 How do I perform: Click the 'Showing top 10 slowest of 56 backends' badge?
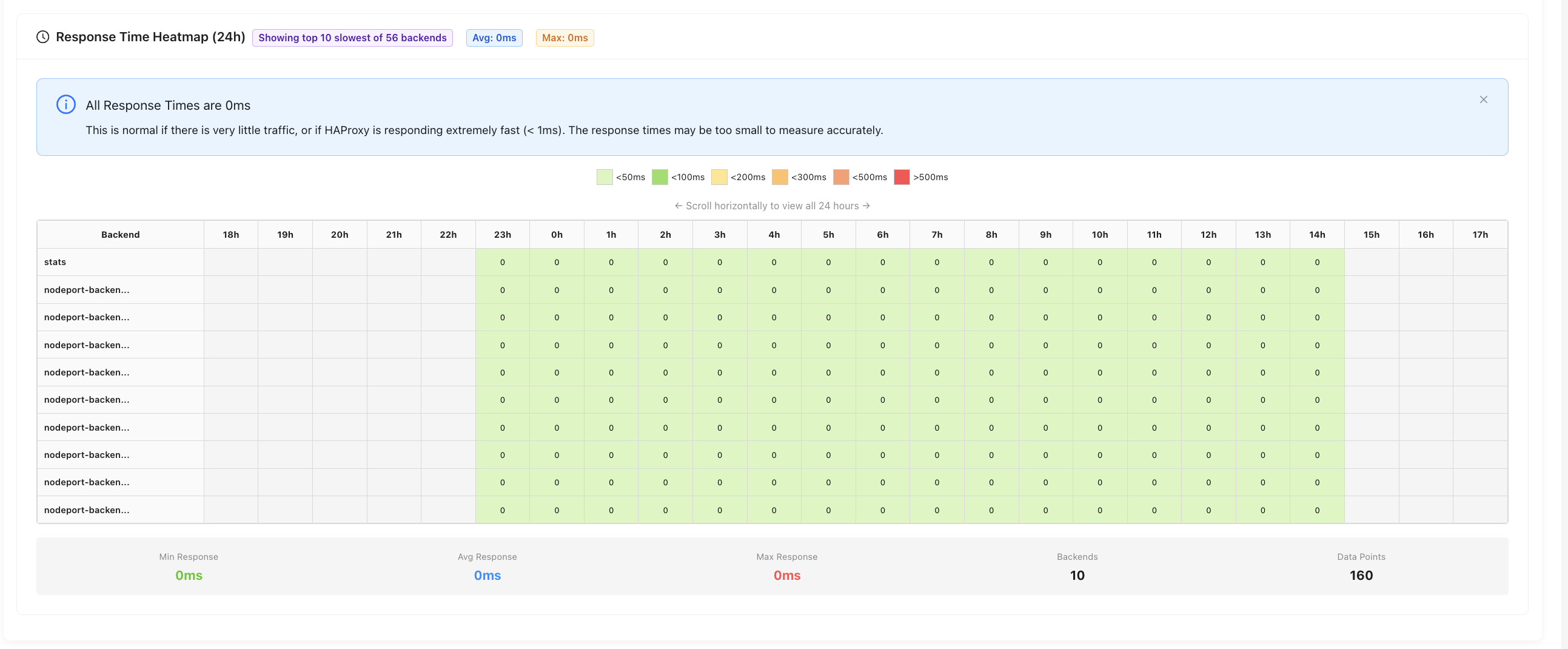352,38
